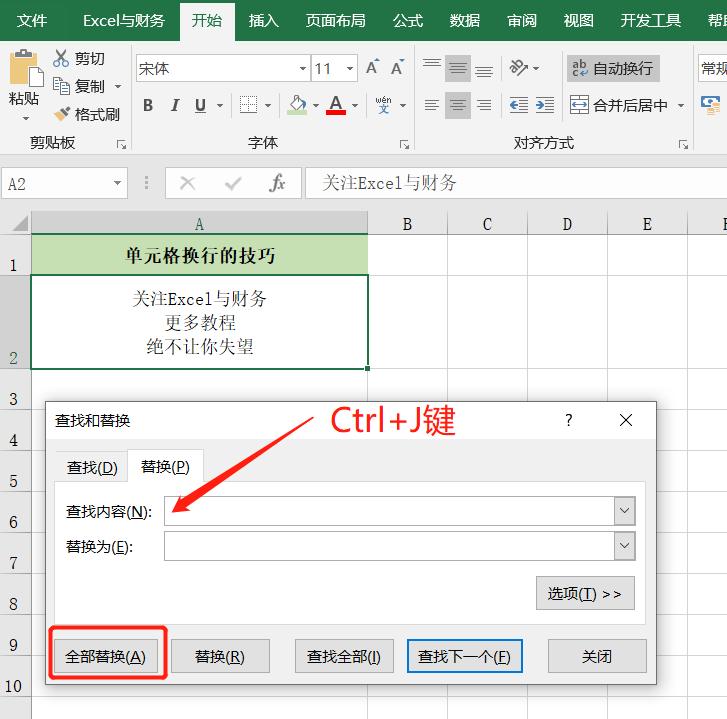Click the 查找全部(I) button
This screenshot has height=719, width=727.
point(344,656)
